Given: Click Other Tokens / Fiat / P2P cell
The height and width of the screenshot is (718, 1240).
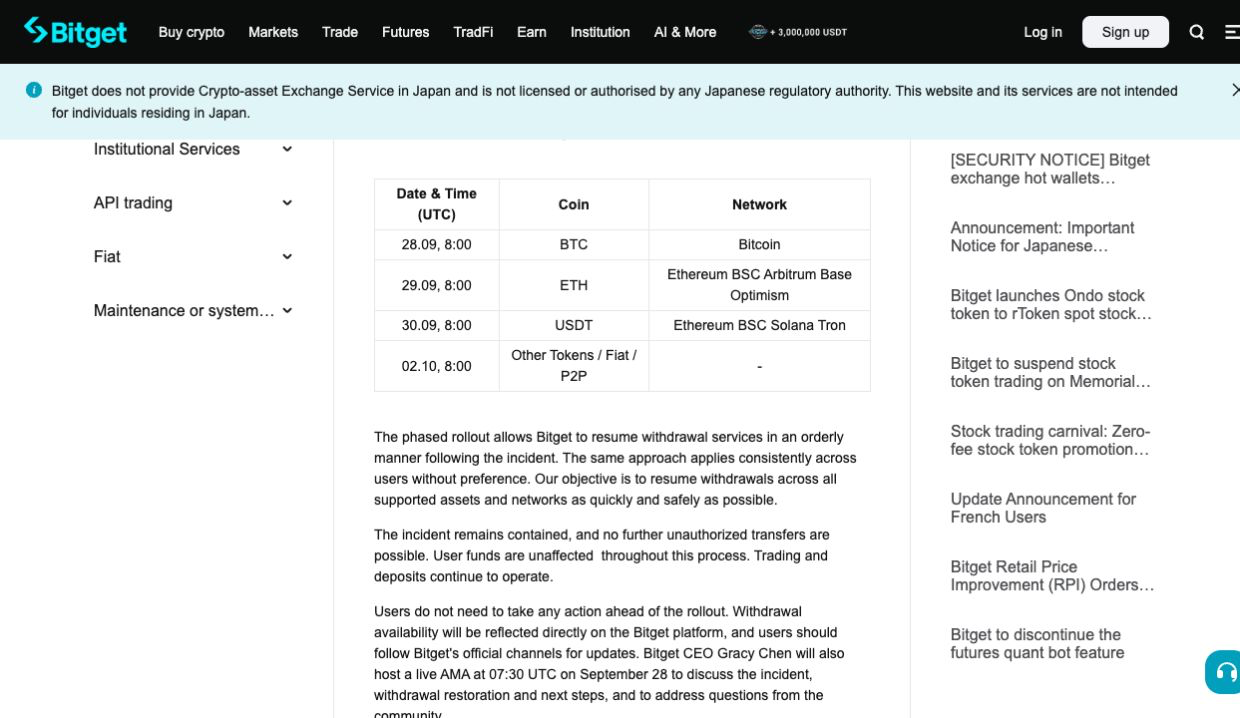Looking at the screenshot, I should [574, 366].
